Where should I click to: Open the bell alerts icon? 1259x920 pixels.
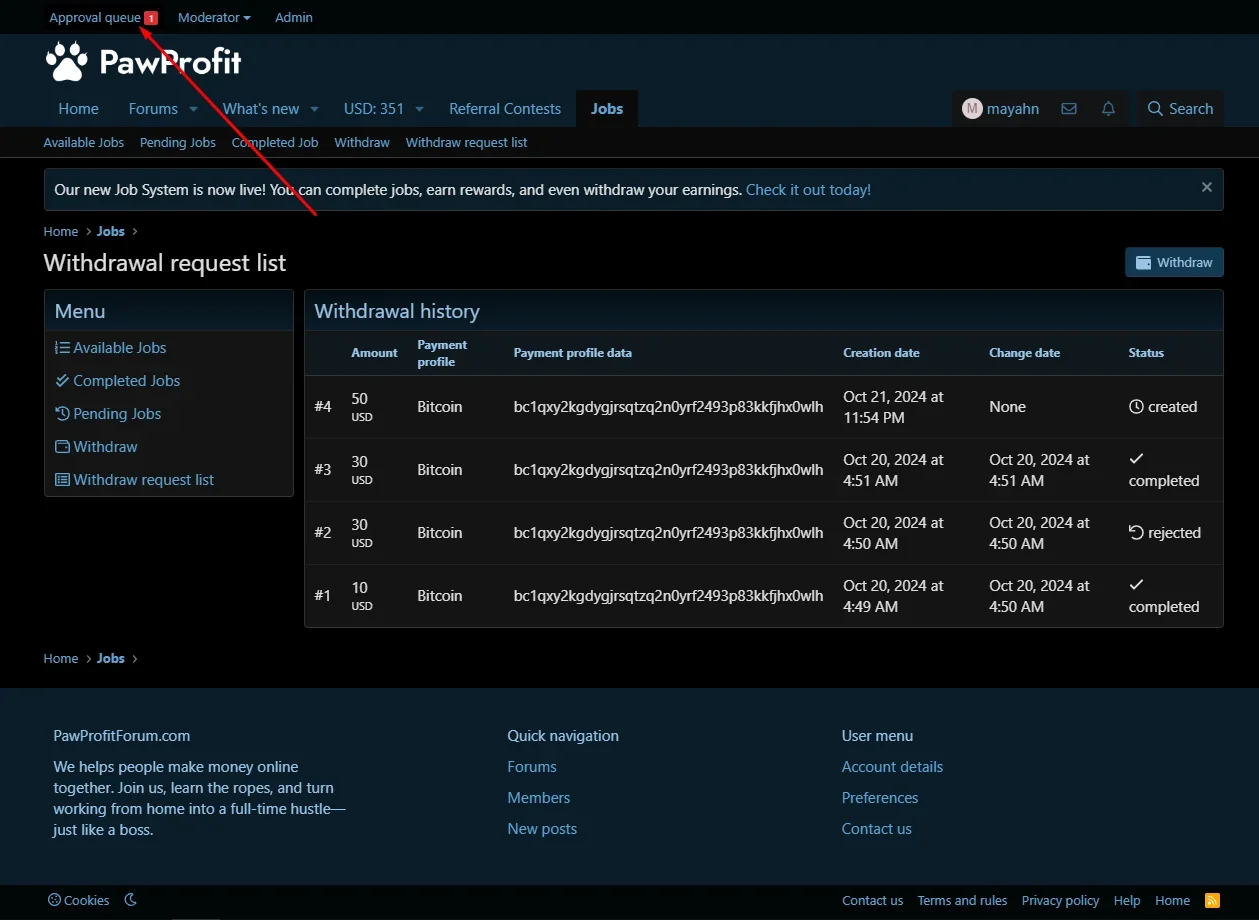[x=1108, y=109]
